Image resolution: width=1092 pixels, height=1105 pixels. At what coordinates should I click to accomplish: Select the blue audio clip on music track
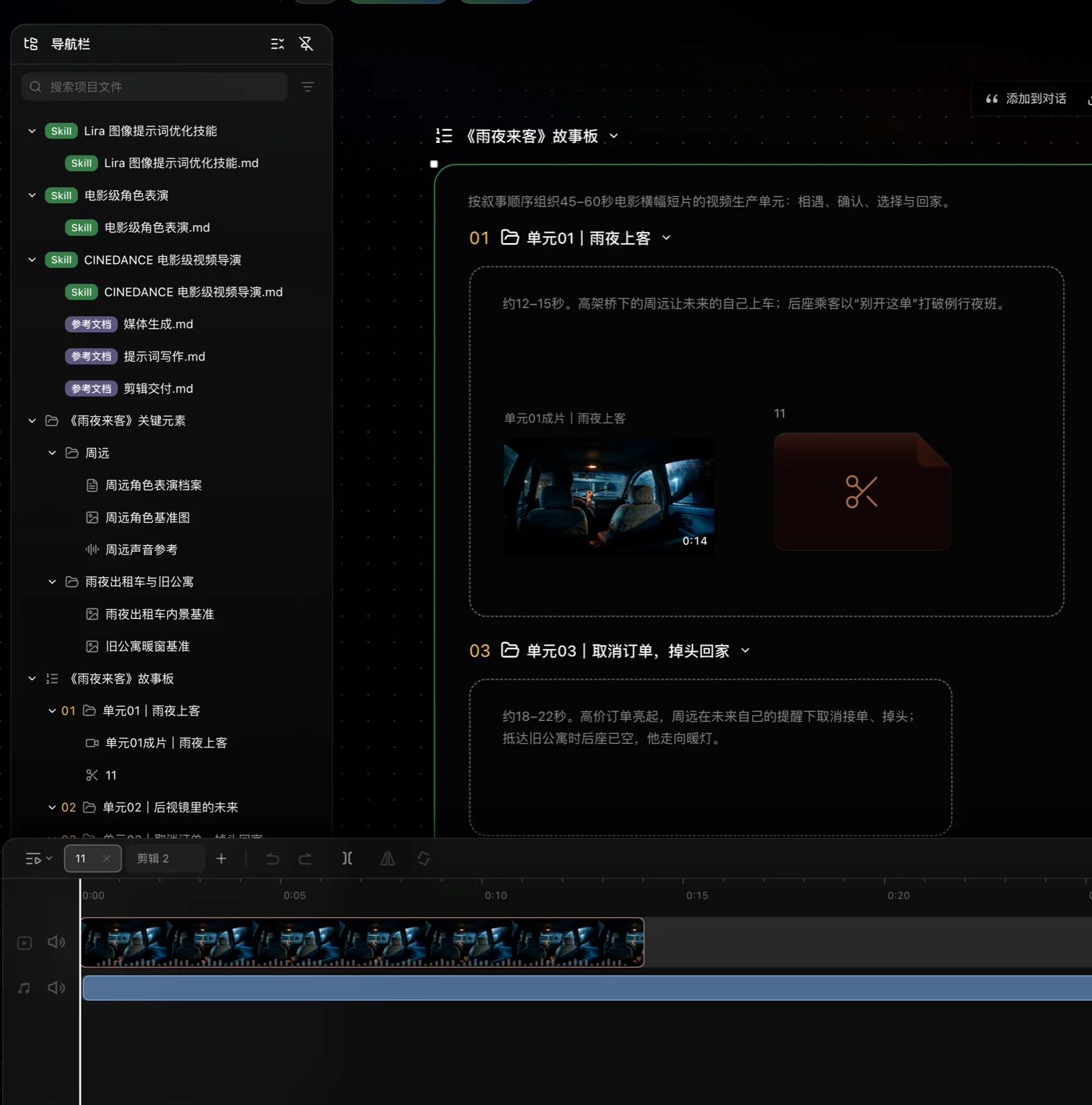(x=587, y=988)
